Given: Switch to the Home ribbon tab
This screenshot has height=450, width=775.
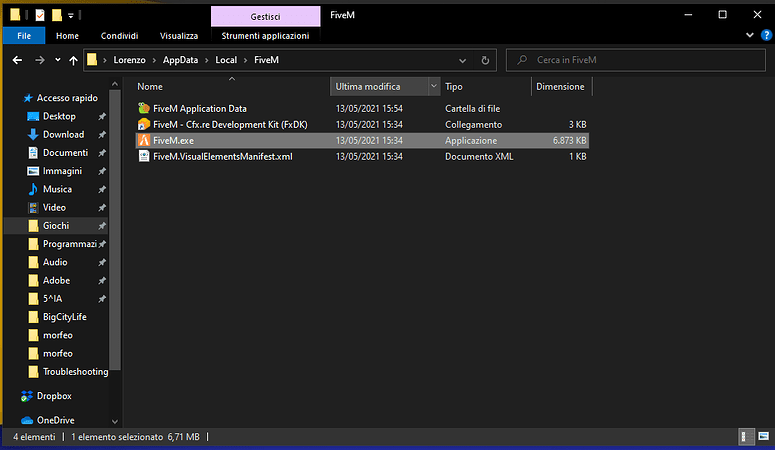Looking at the screenshot, I should (67, 36).
